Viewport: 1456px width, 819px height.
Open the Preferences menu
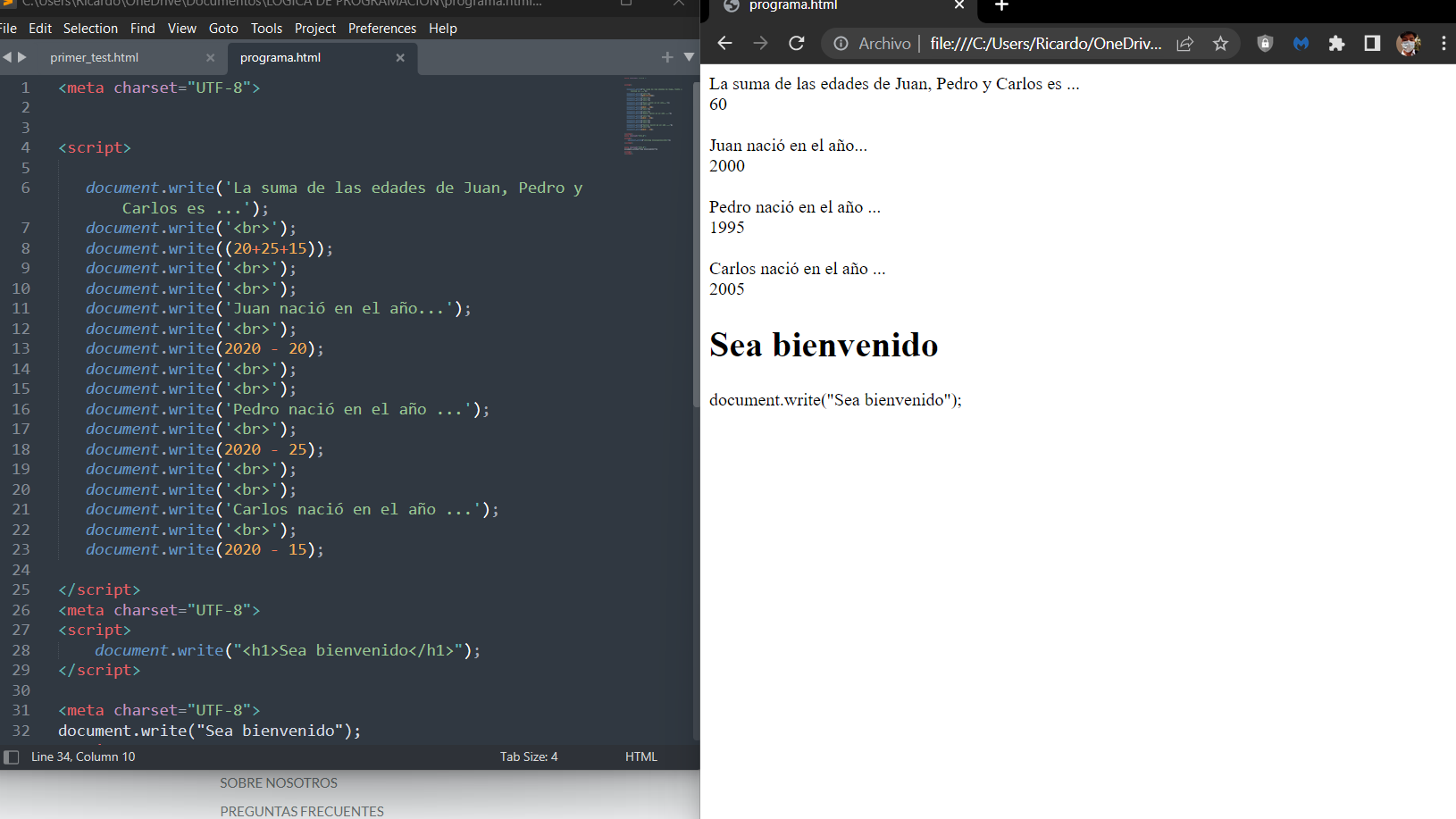coord(382,29)
